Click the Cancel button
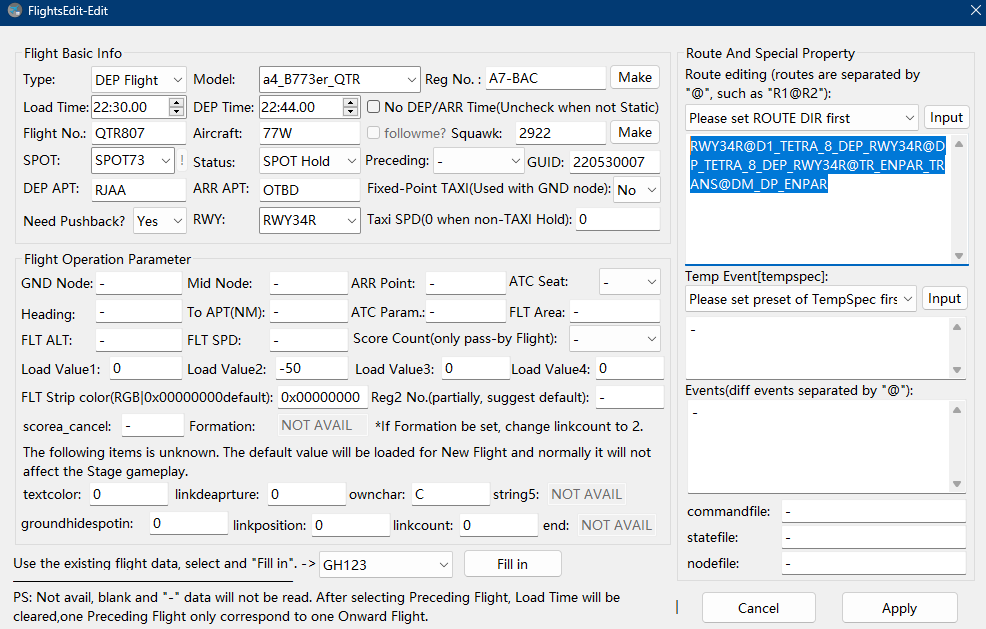This screenshot has width=986, height=629. tap(758, 608)
